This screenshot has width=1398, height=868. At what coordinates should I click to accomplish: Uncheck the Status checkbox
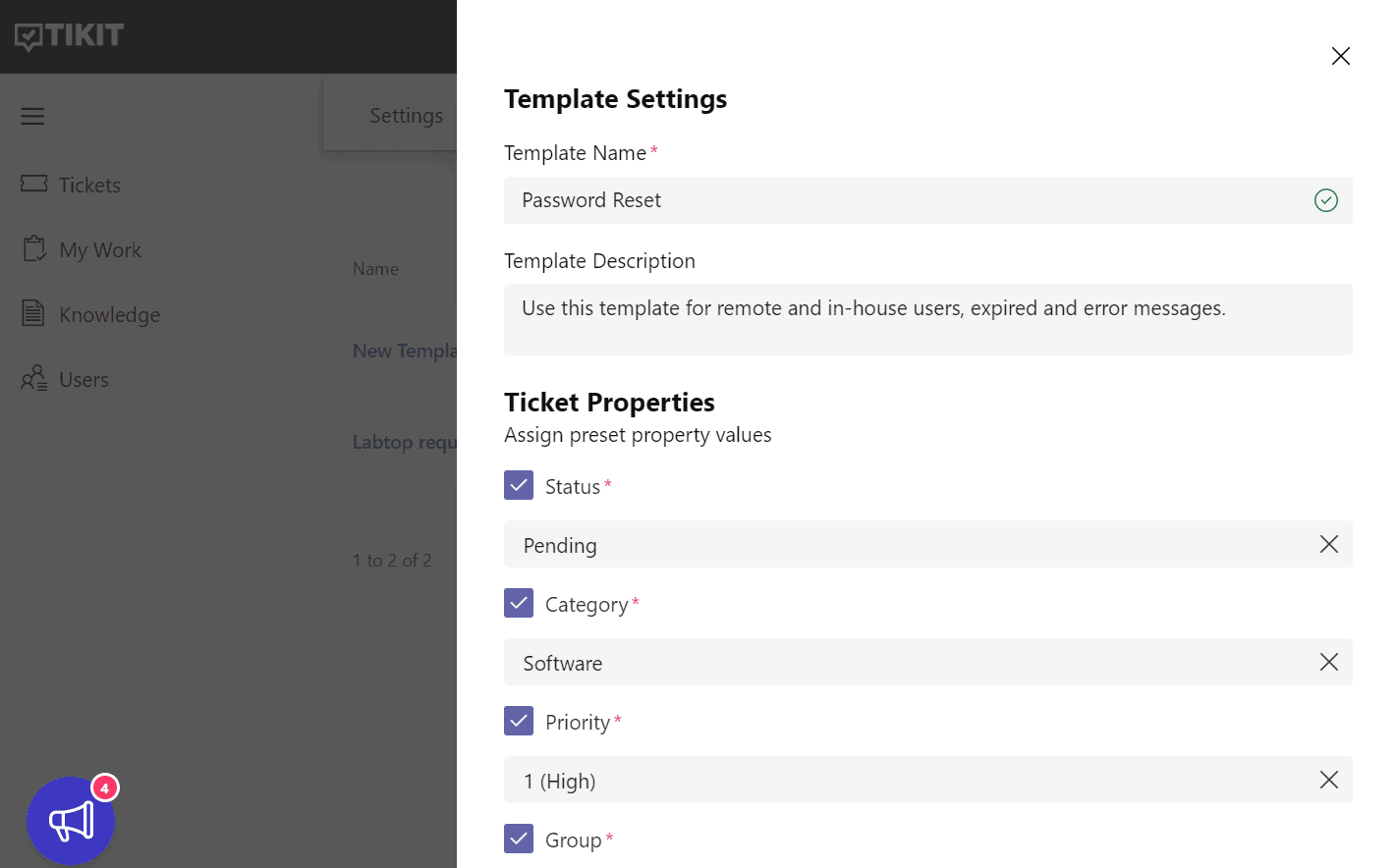click(519, 485)
